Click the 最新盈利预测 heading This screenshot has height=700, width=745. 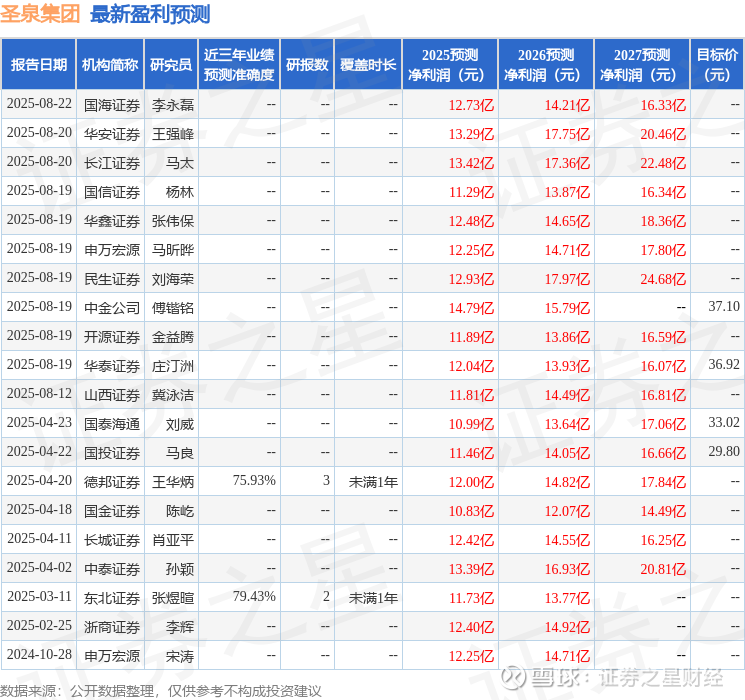coord(150,14)
